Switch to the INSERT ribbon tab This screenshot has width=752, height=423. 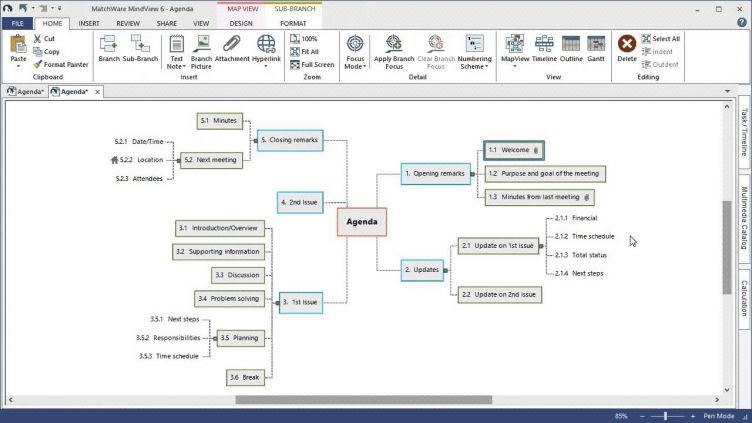89,23
